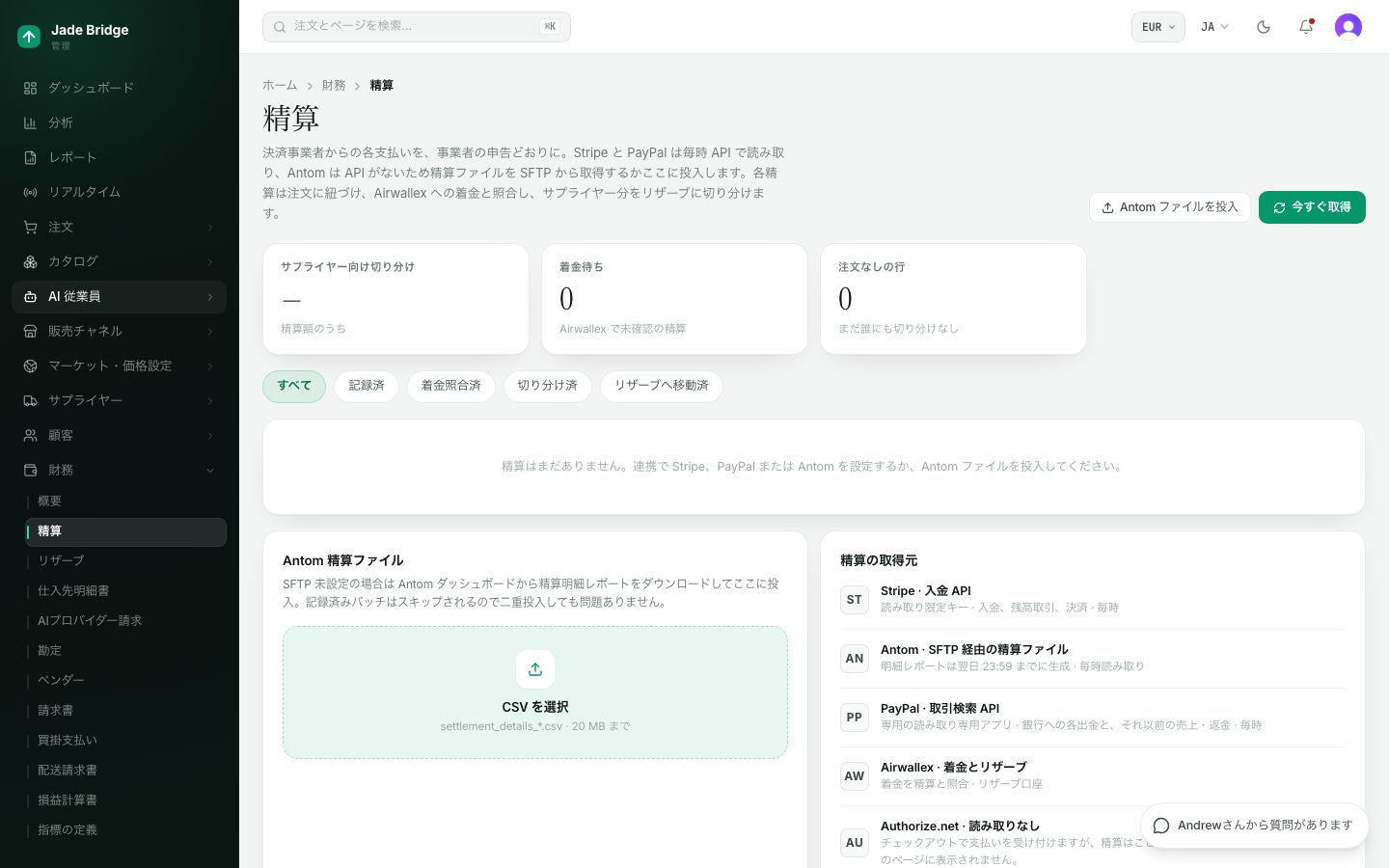1389x868 pixels.
Task: Collapse the 財務 section chevron
Action: [x=210, y=471]
